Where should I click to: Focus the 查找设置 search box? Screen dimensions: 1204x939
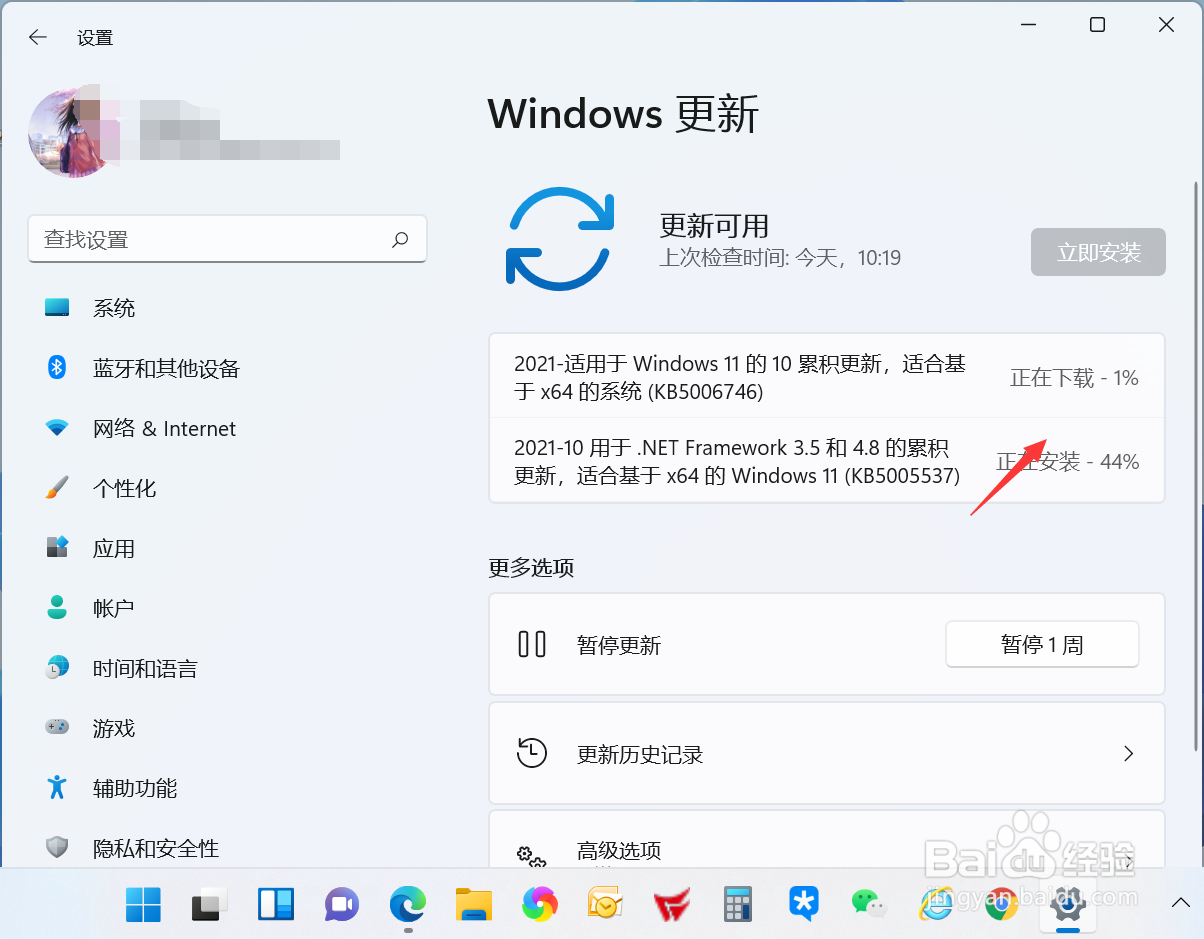coord(227,239)
